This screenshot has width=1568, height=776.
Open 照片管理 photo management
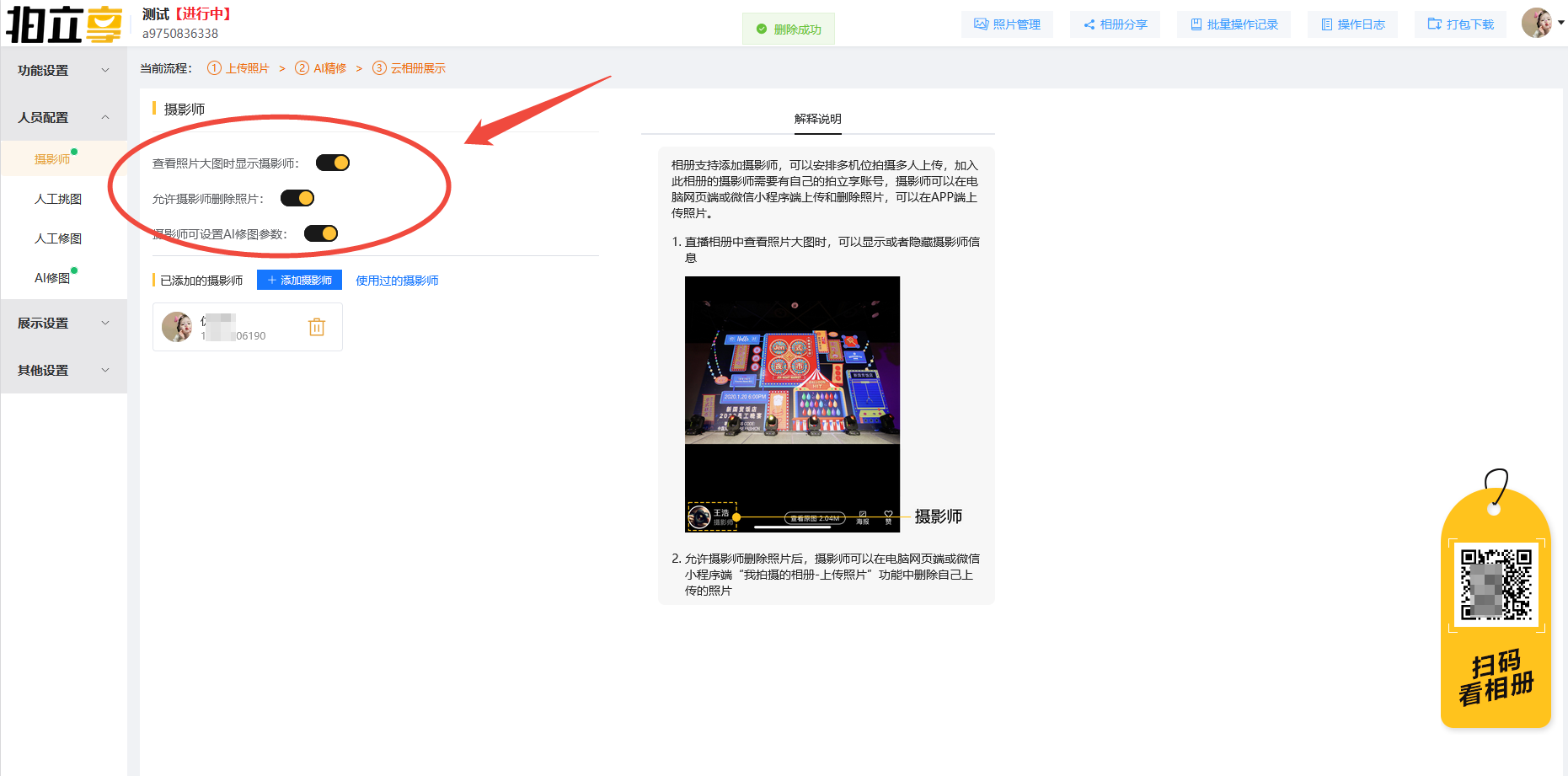tap(1006, 24)
